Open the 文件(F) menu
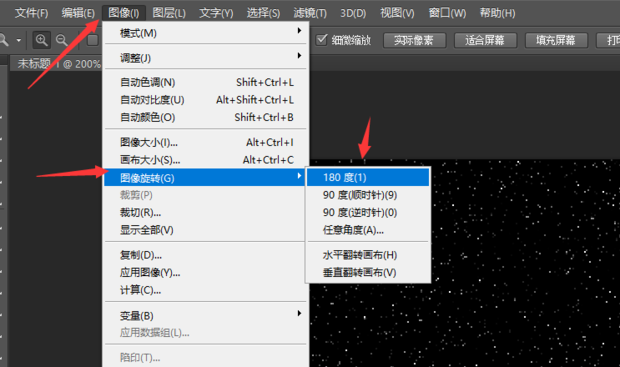 click(x=31, y=13)
